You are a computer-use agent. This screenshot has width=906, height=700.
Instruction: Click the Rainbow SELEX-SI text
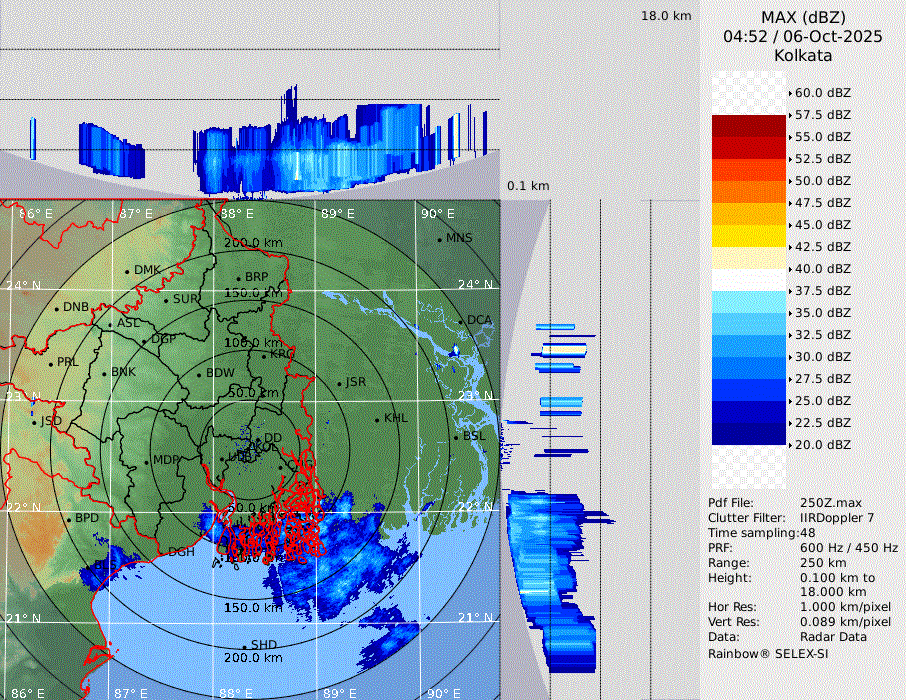click(768, 653)
